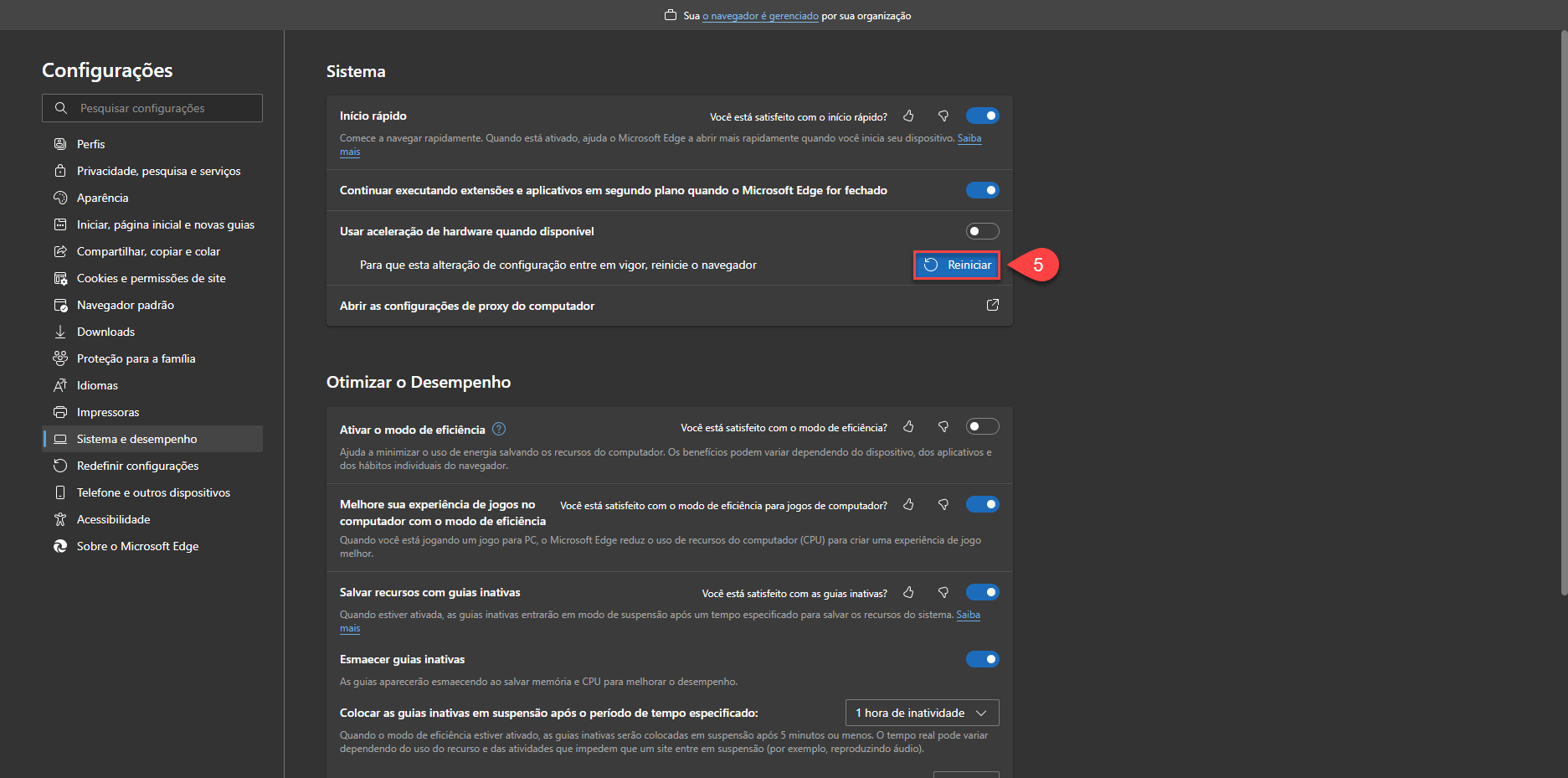Disable the Início rápido toggle

[x=982, y=116]
